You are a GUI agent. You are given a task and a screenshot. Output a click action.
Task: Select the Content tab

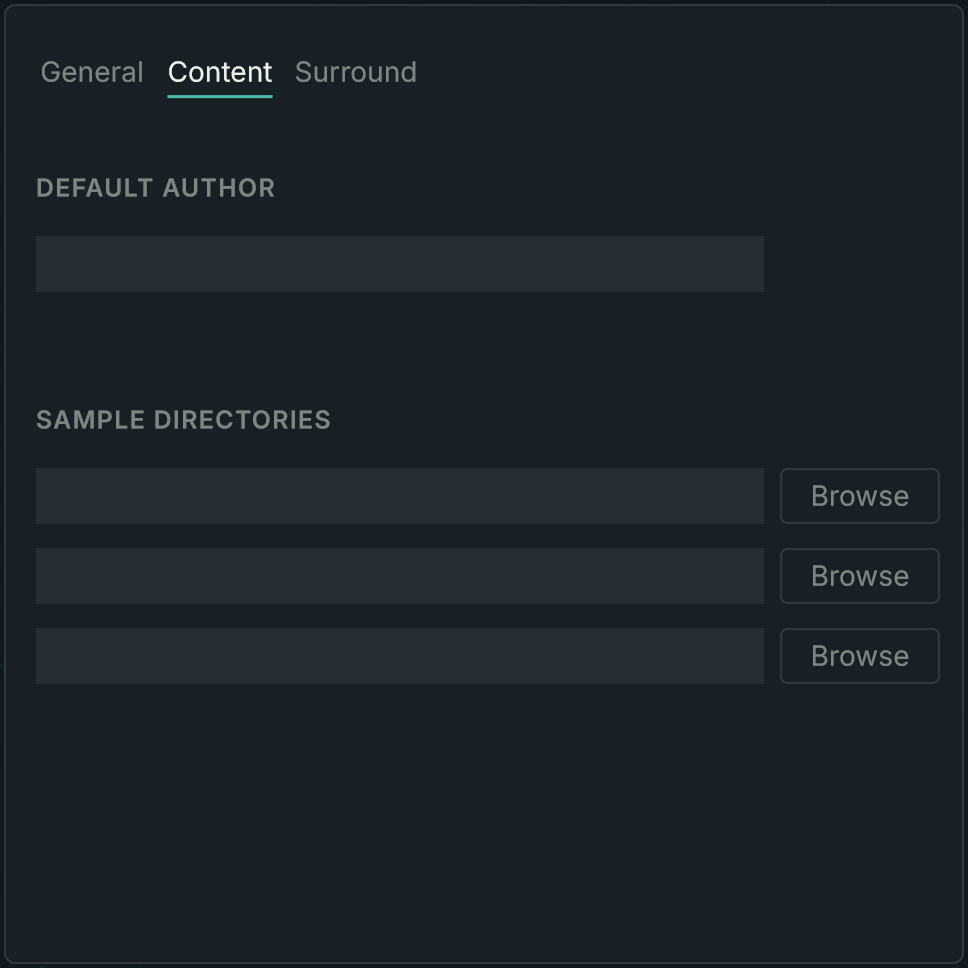click(220, 72)
